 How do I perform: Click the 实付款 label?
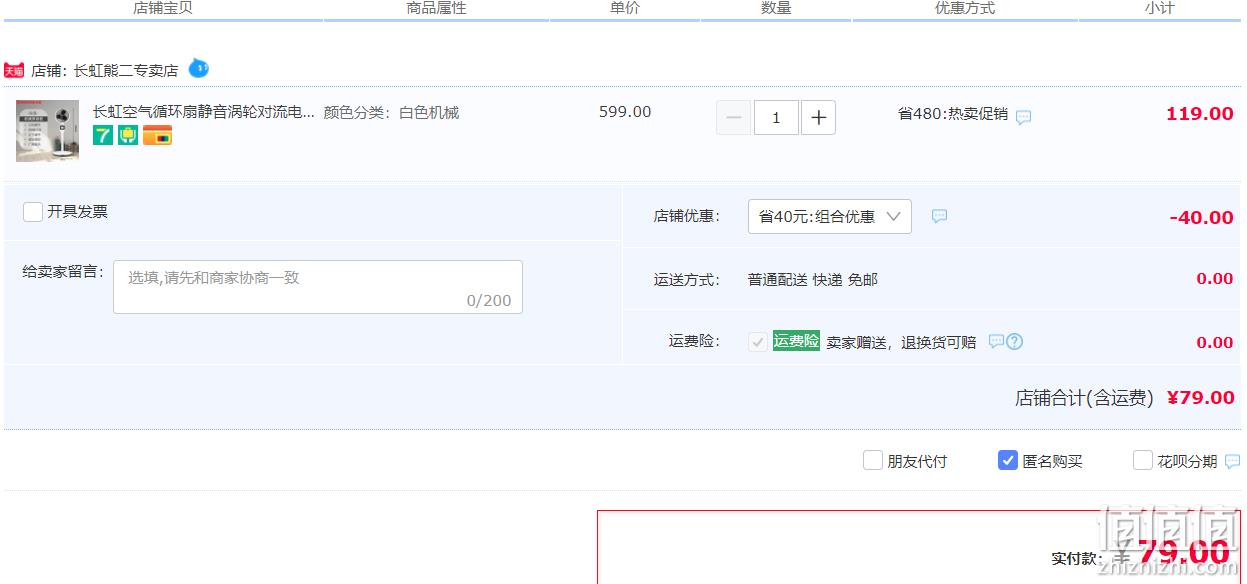[1077, 559]
